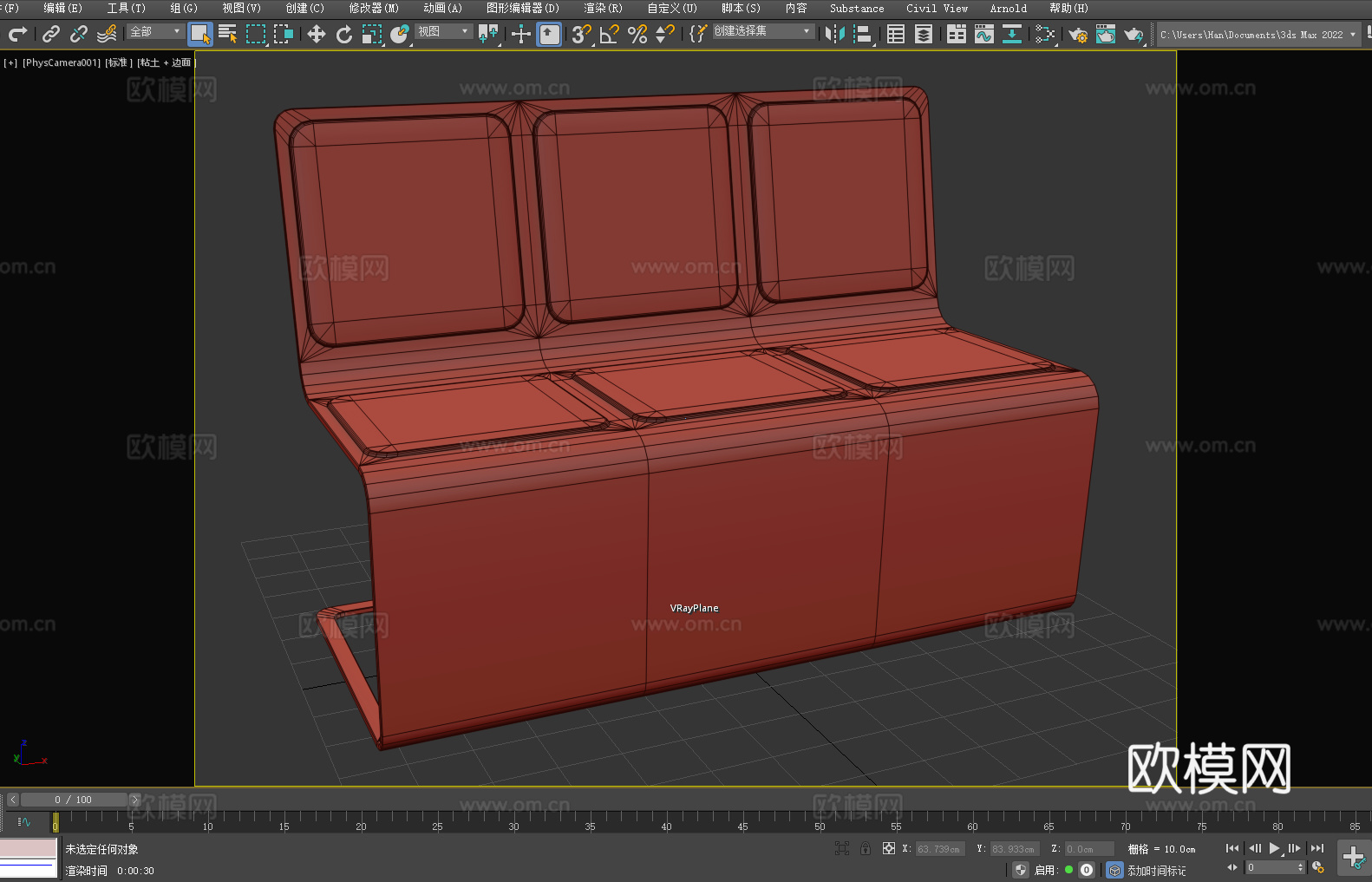Click the time slider 0 / 100 handle
The width and height of the screenshot is (1372, 882).
[x=73, y=800]
